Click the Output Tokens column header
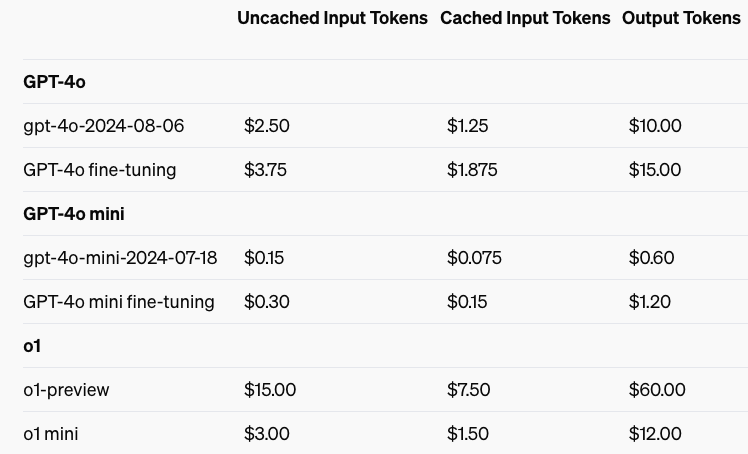 [x=681, y=18]
